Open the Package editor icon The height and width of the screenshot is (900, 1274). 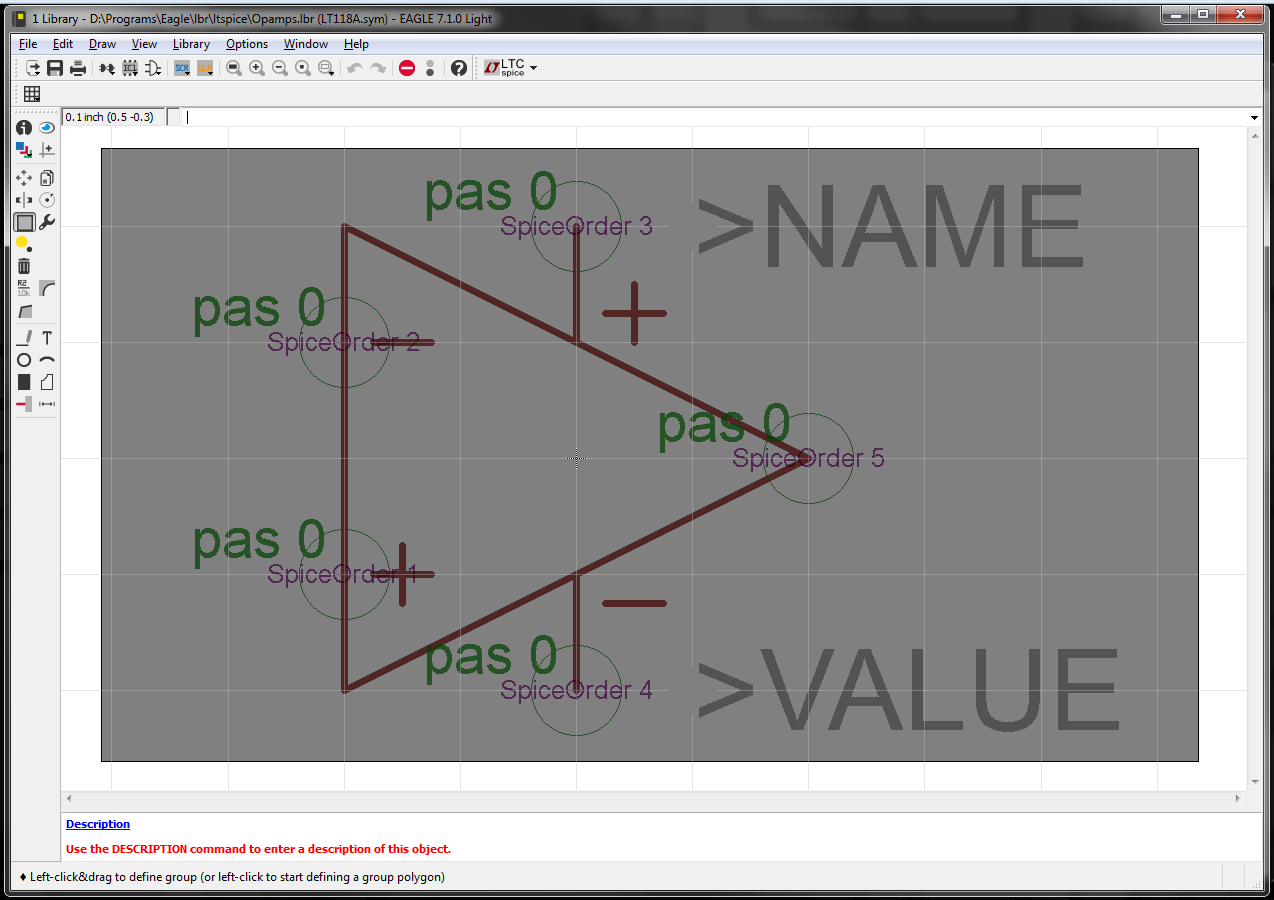(x=130, y=68)
